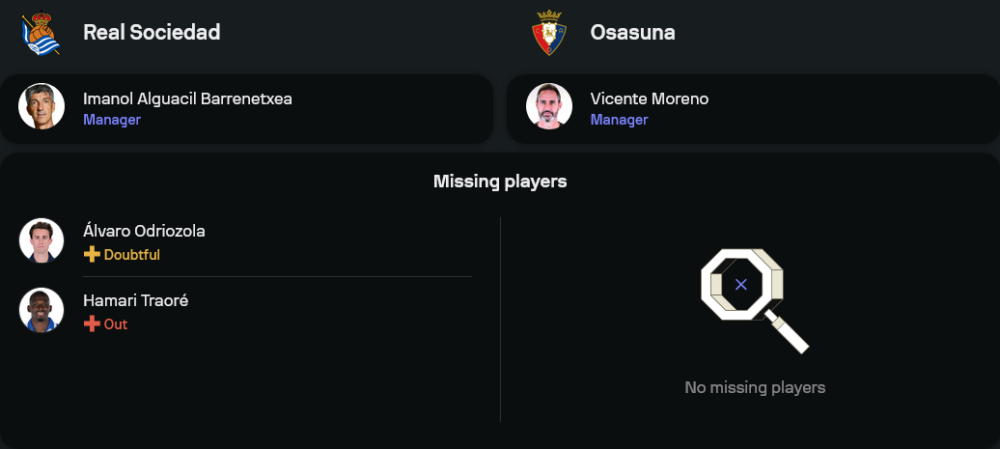Click the yellow Doubtful cross icon

[92, 255]
